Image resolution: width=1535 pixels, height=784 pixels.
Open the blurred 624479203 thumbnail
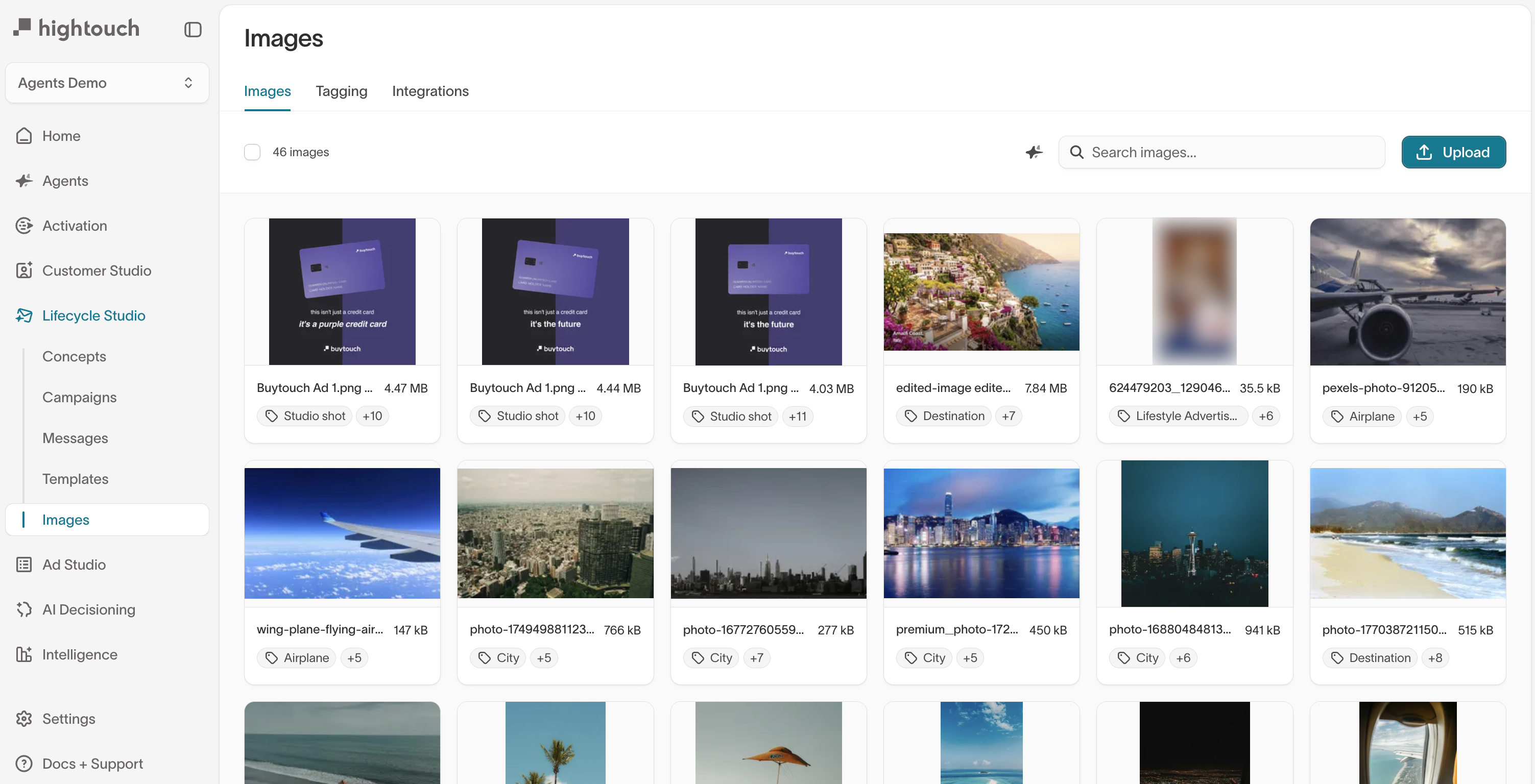[x=1194, y=291]
